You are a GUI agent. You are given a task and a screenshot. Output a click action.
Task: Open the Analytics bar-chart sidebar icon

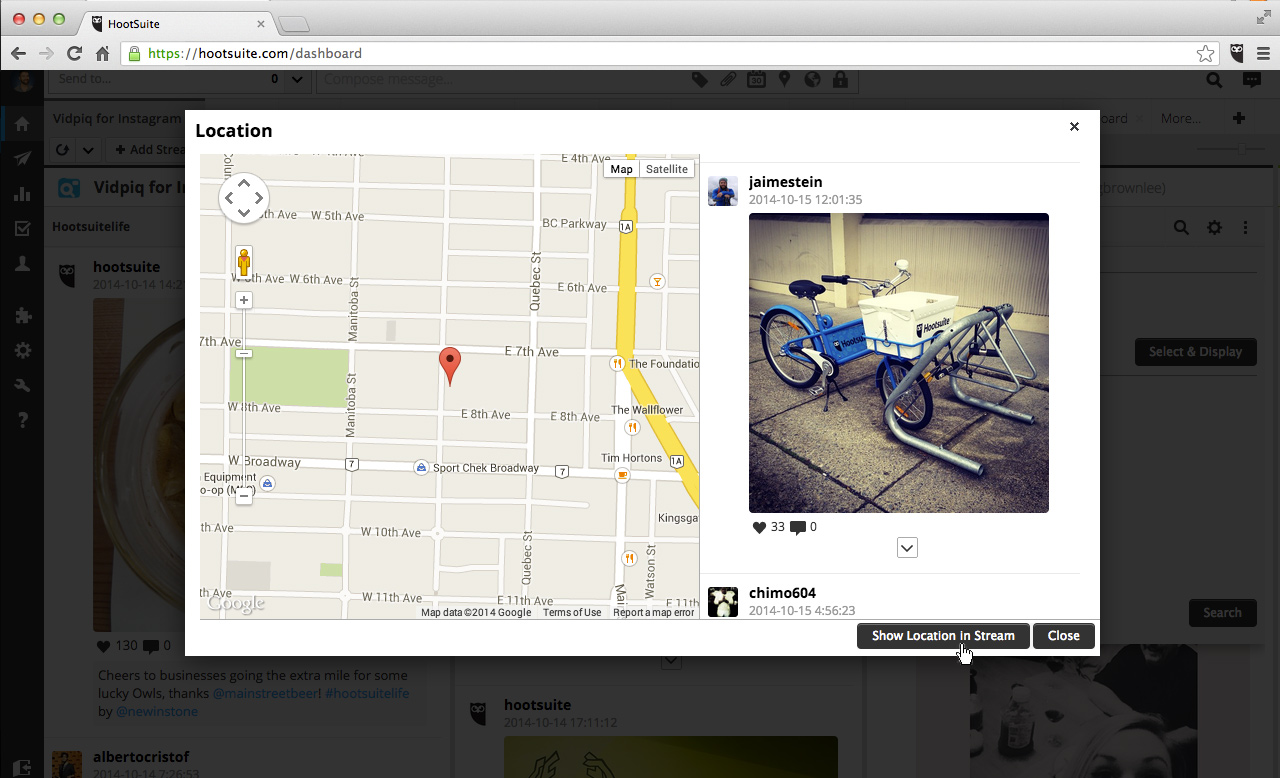click(22, 193)
